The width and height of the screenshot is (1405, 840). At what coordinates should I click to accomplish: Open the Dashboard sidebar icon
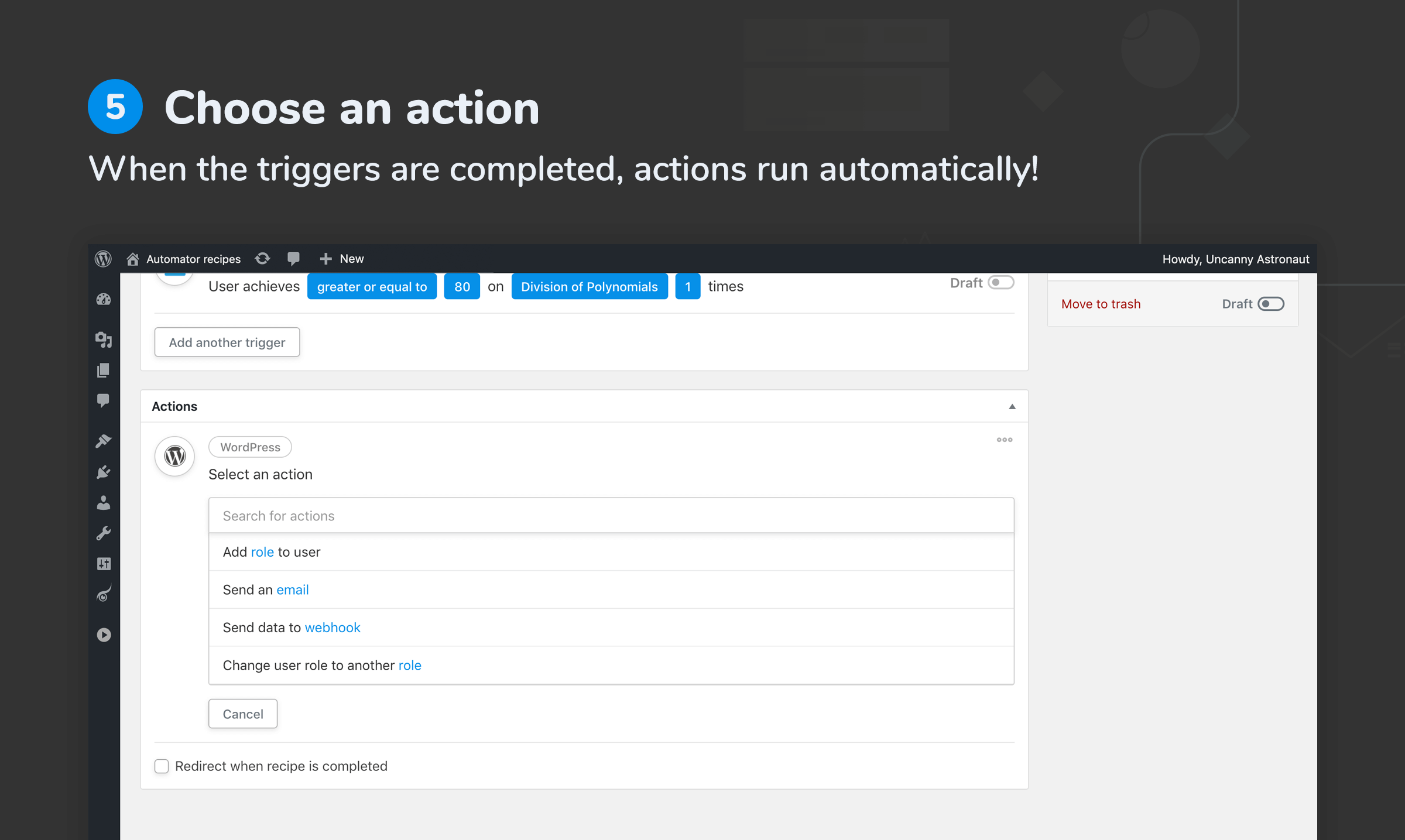coord(104,300)
